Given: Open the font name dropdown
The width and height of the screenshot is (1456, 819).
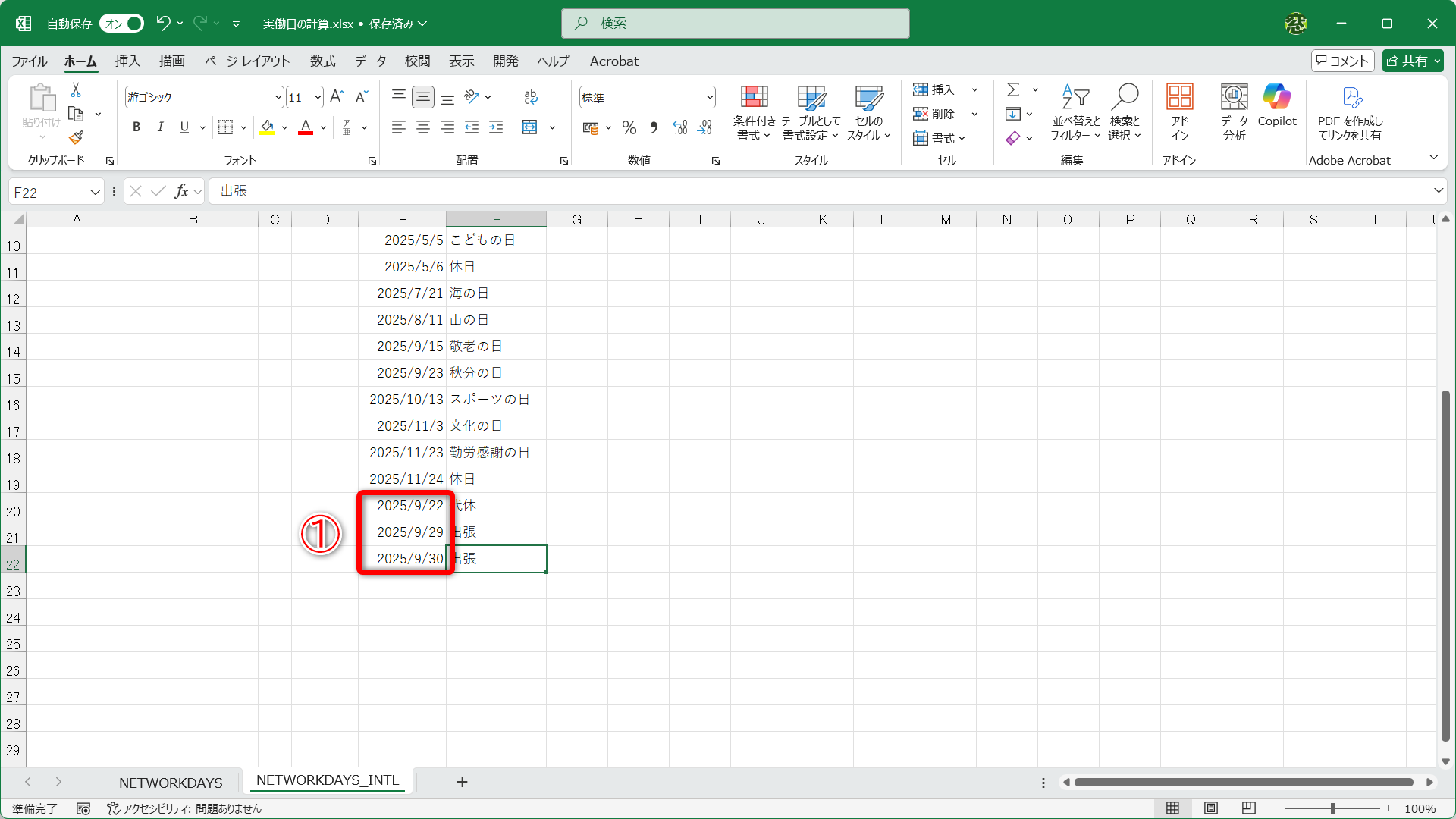Looking at the screenshot, I should (278, 97).
